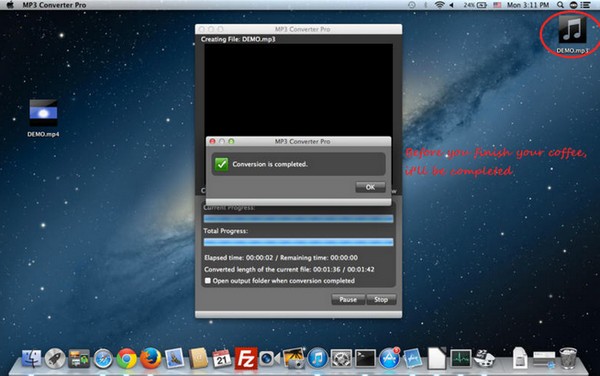600x376 pixels.
Task: Open Spotlight search
Action: click(x=560, y=5)
